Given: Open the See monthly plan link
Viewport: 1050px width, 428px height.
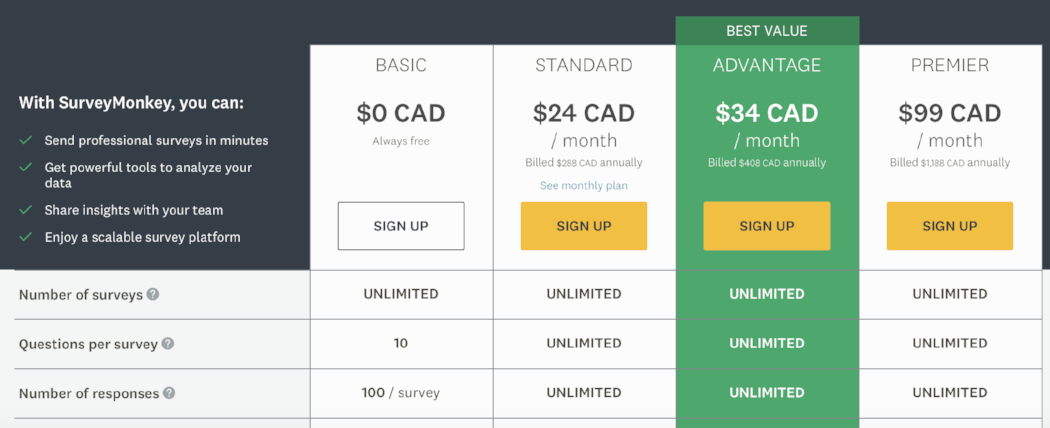Looking at the screenshot, I should [x=584, y=186].
